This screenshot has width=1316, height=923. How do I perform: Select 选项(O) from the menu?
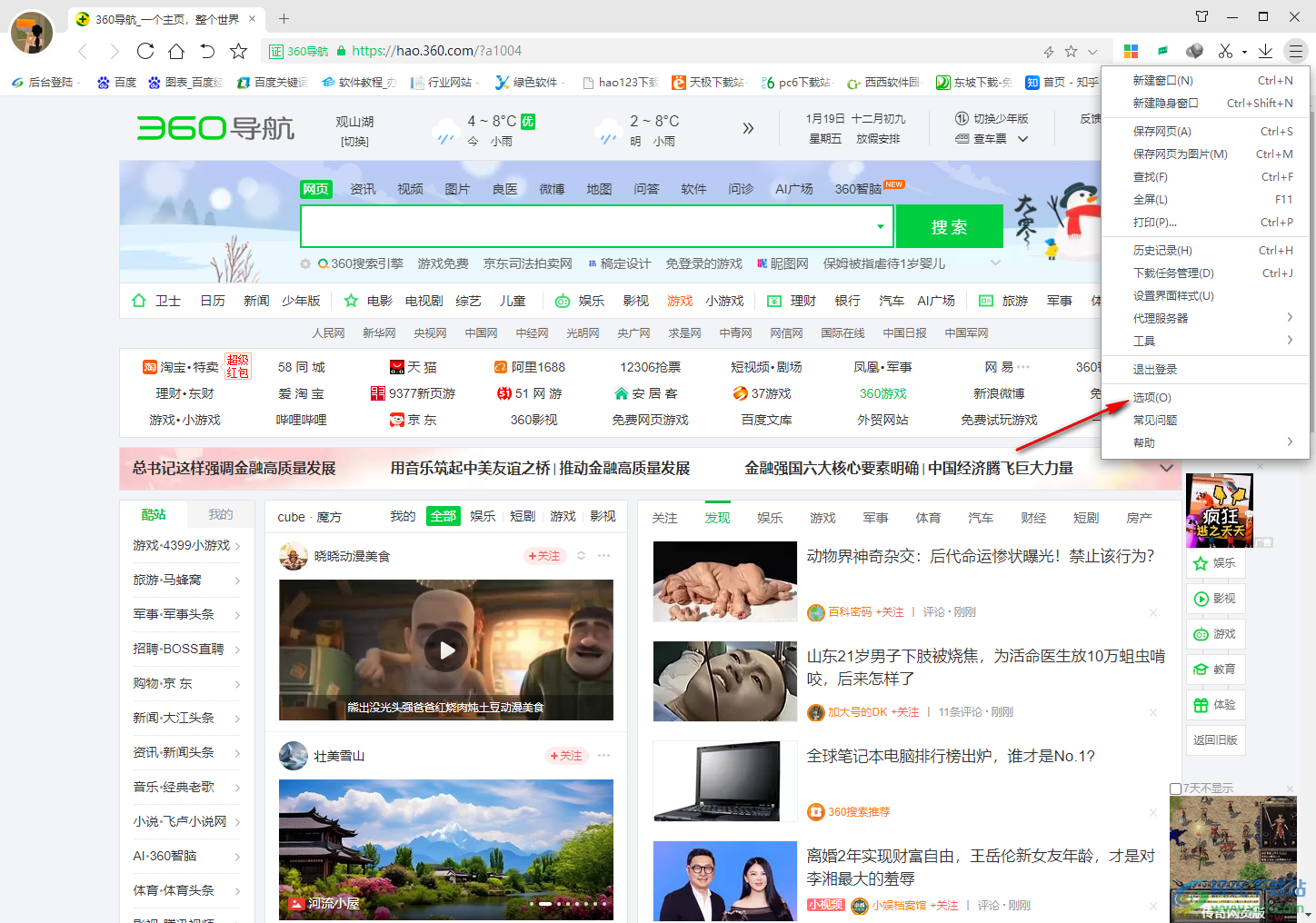pyautogui.click(x=1206, y=397)
